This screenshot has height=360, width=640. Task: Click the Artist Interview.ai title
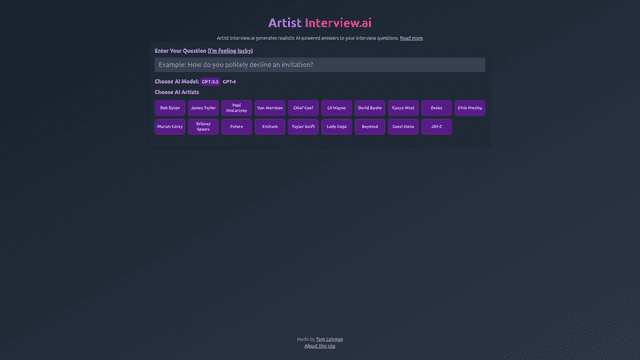point(320,23)
